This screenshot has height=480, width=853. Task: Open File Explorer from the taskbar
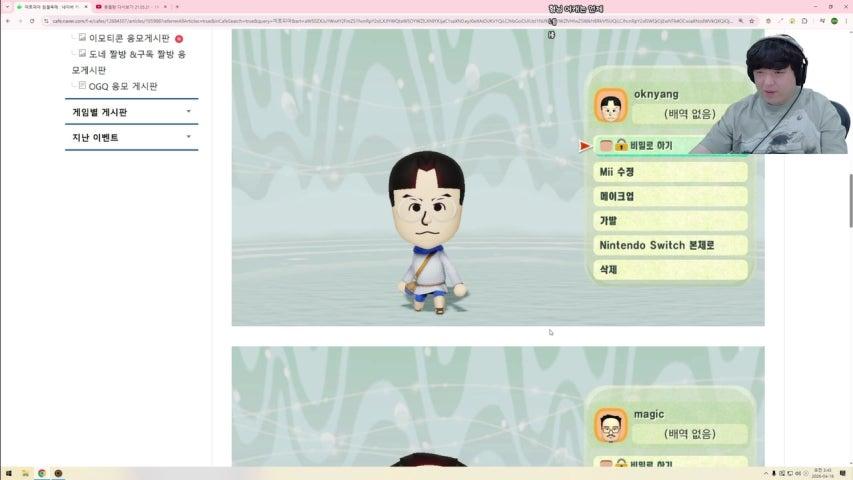point(25,473)
